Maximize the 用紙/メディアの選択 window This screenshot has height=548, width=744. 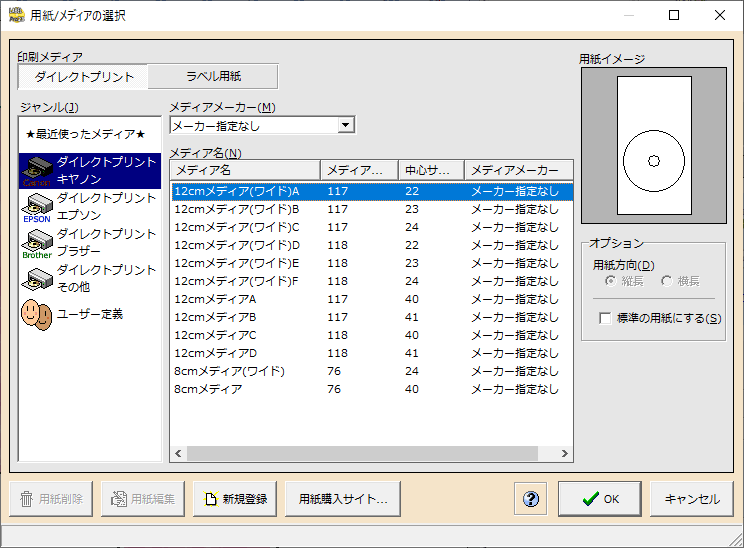pyautogui.click(x=674, y=15)
